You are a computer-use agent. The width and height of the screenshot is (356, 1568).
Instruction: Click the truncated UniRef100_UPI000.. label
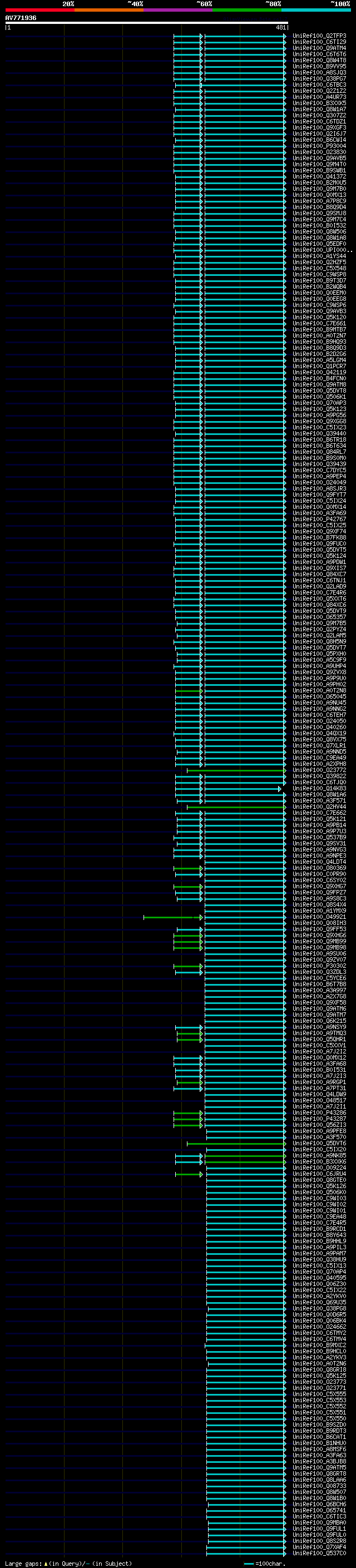point(322,250)
